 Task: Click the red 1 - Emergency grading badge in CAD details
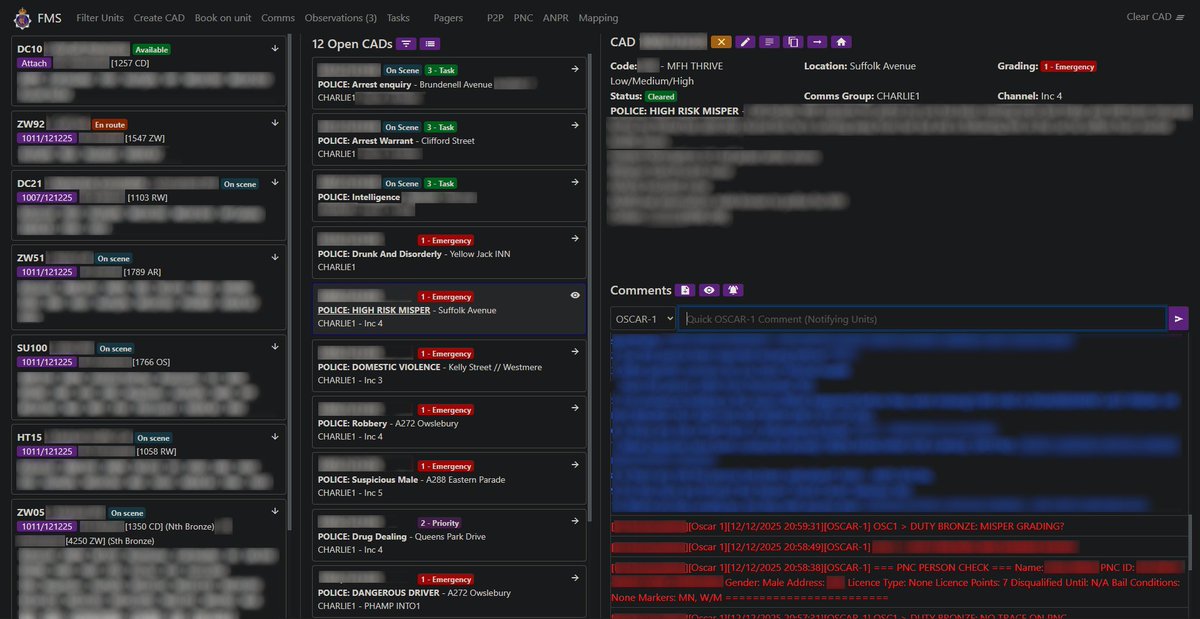[1068, 67]
